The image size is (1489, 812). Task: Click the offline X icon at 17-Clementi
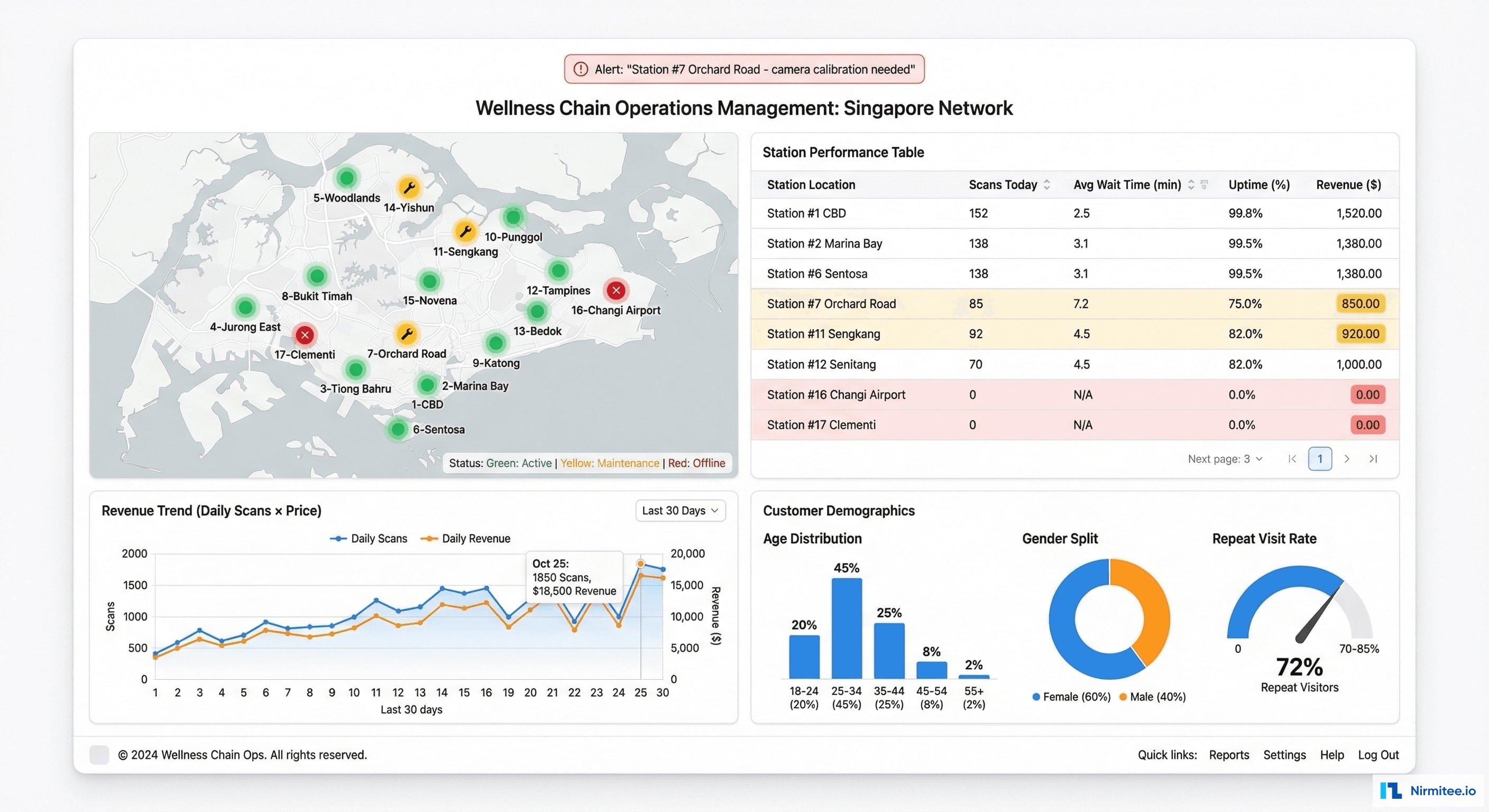click(x=305, y=335)
